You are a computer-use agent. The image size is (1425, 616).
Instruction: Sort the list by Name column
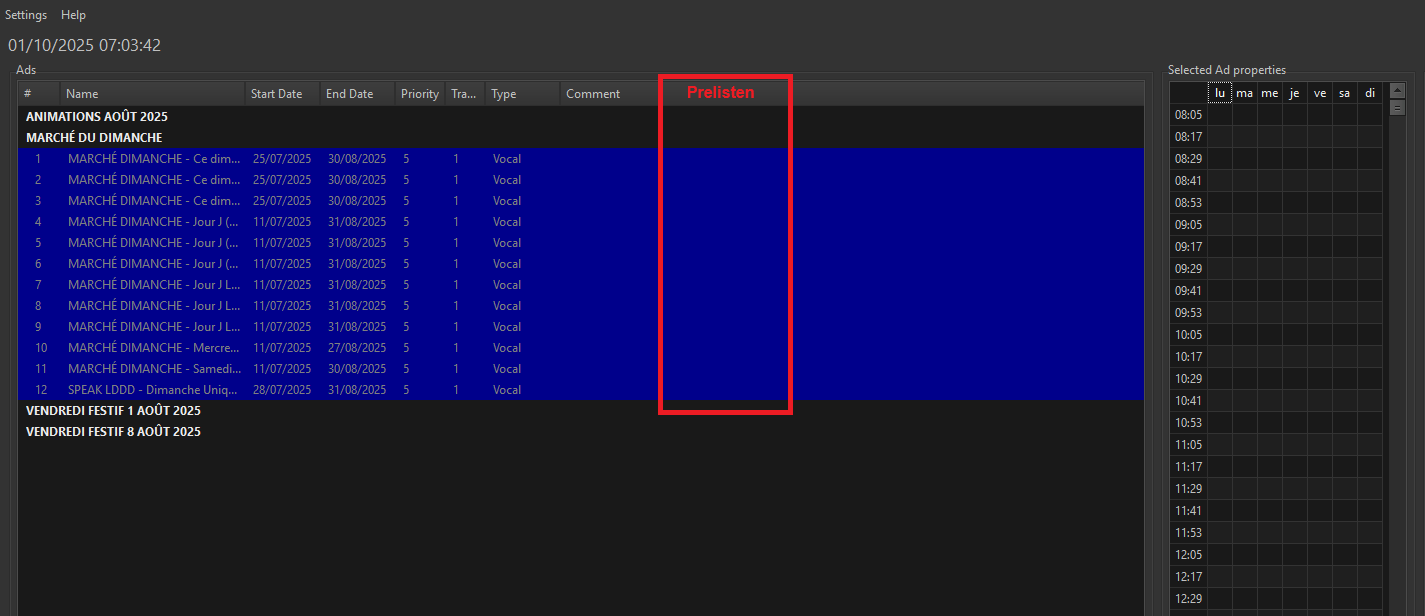click(82, 94)
